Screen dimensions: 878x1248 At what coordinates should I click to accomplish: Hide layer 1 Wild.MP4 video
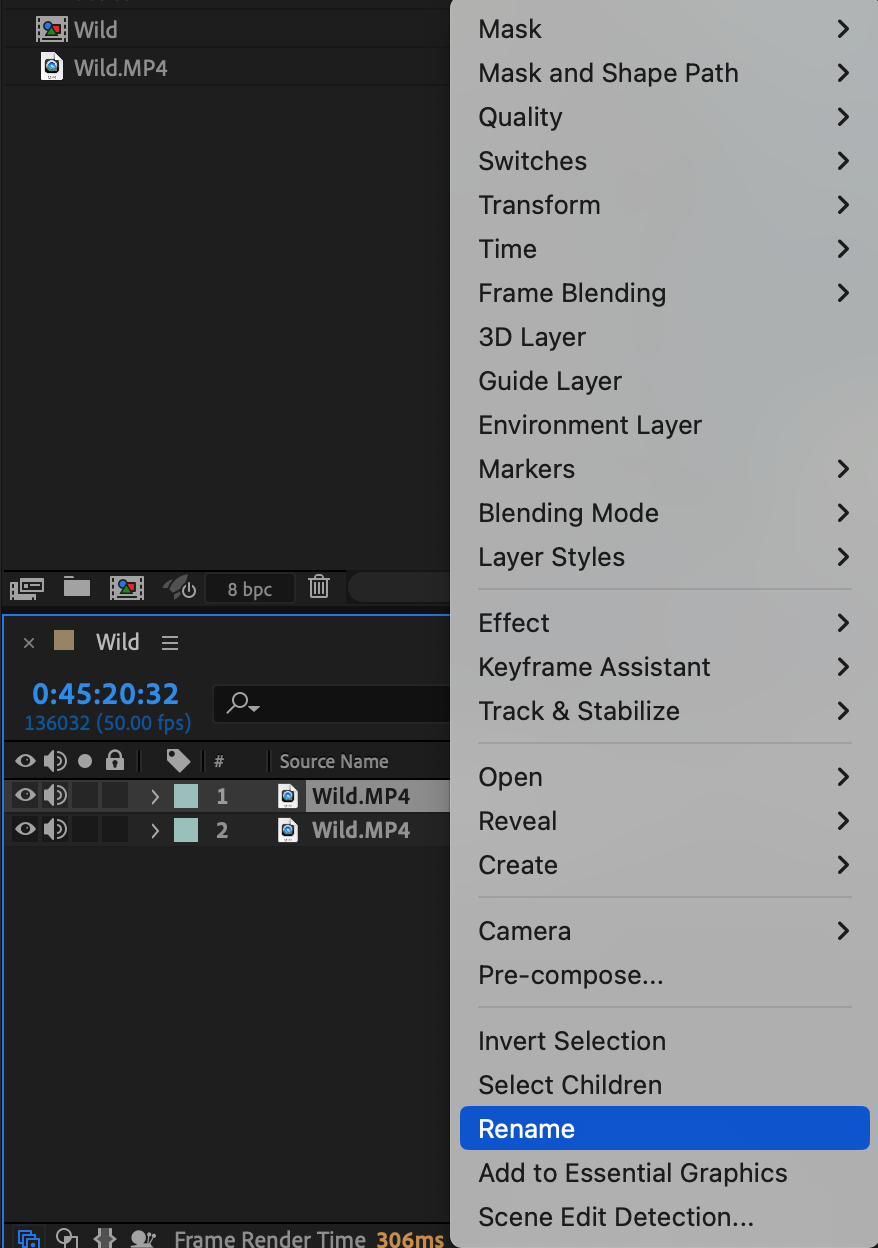point(25,796)
